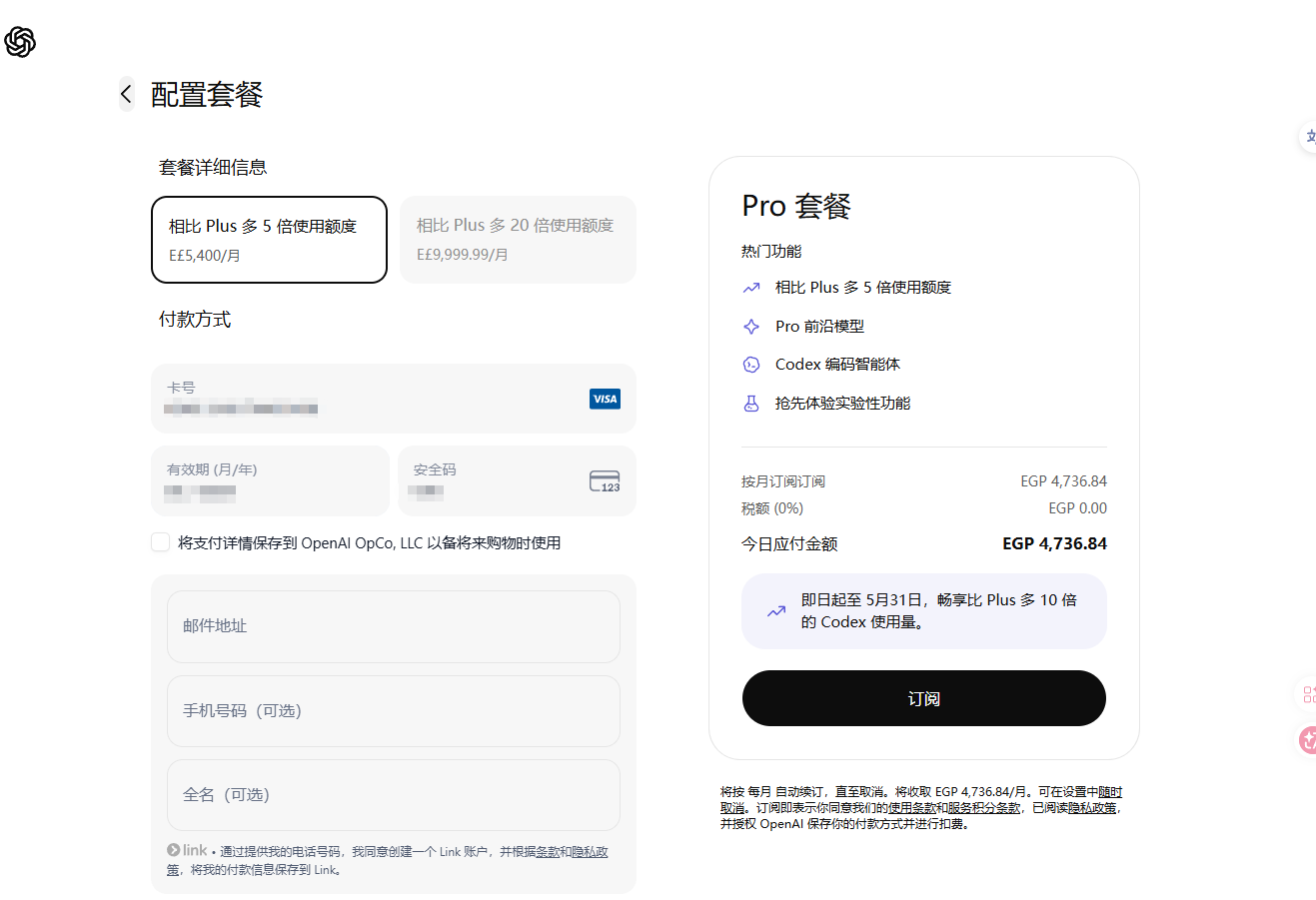Click the black subscribe button
The height and width of the screenshot is (900, 1316).
tap(924, 698)
